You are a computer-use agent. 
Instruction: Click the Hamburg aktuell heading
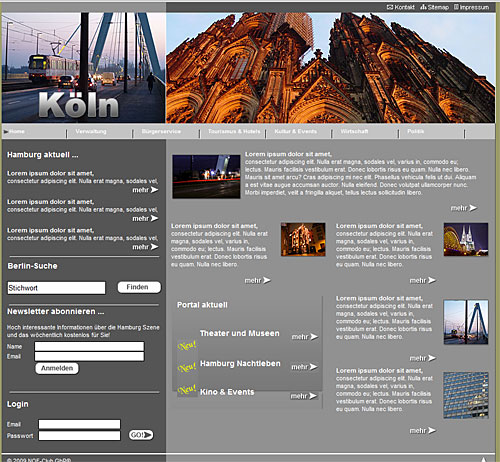(x=43, y=155)
